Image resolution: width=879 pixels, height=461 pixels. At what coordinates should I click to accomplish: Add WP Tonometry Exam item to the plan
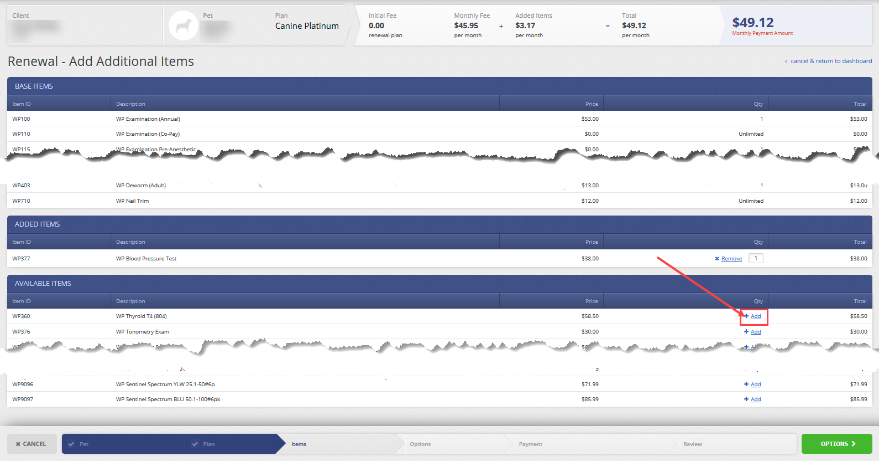[752, 332]
